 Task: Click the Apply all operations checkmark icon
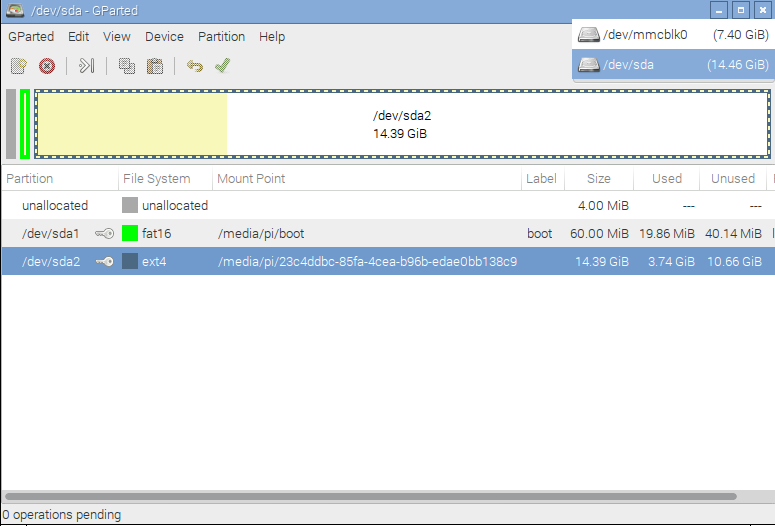pos(222,66)
